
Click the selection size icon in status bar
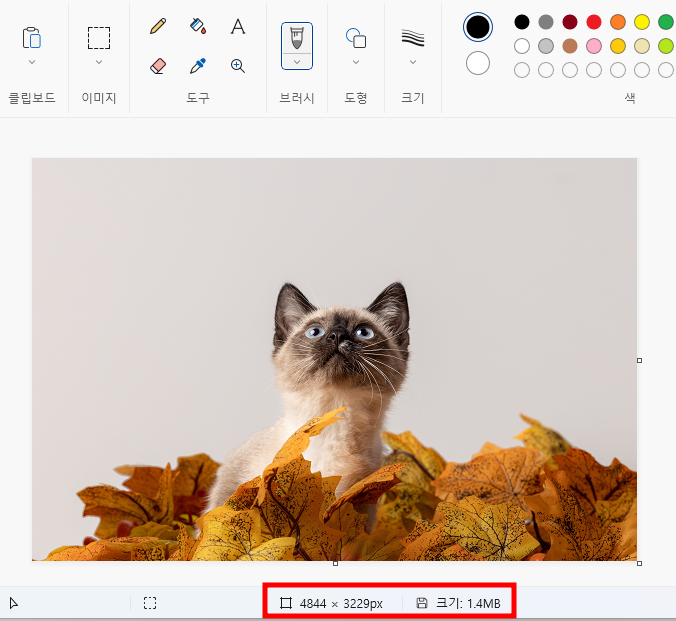click(x=150, y=603)
